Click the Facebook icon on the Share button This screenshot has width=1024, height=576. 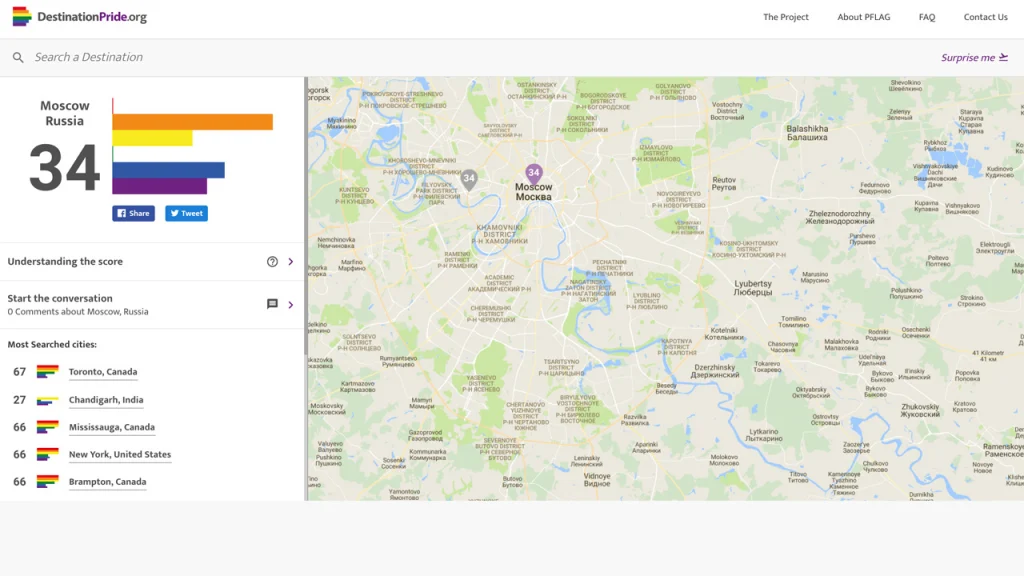click(x=121, y=213)
